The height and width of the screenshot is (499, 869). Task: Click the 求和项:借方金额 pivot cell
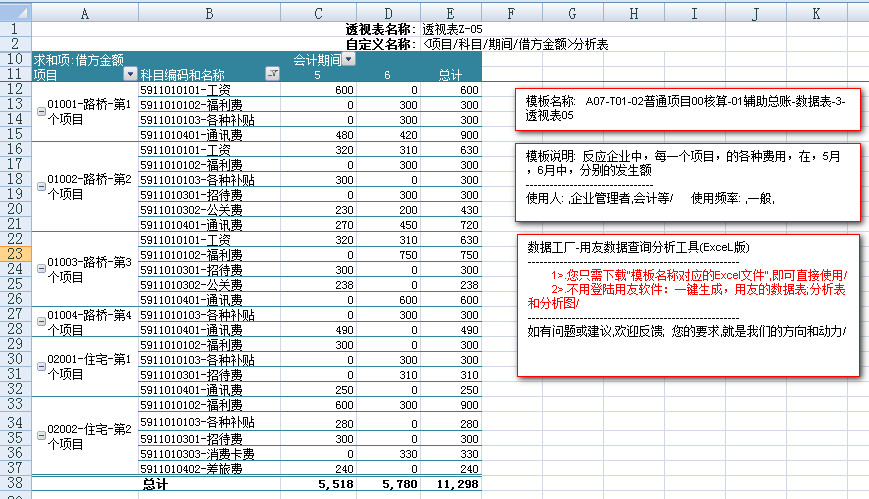point(80,60)
